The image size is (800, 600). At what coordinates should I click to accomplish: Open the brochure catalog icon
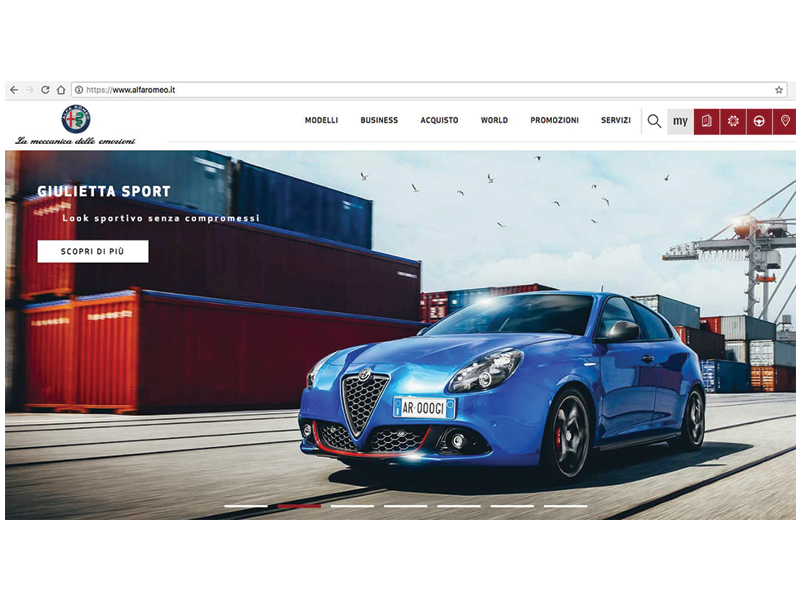[x=706, y=121]
